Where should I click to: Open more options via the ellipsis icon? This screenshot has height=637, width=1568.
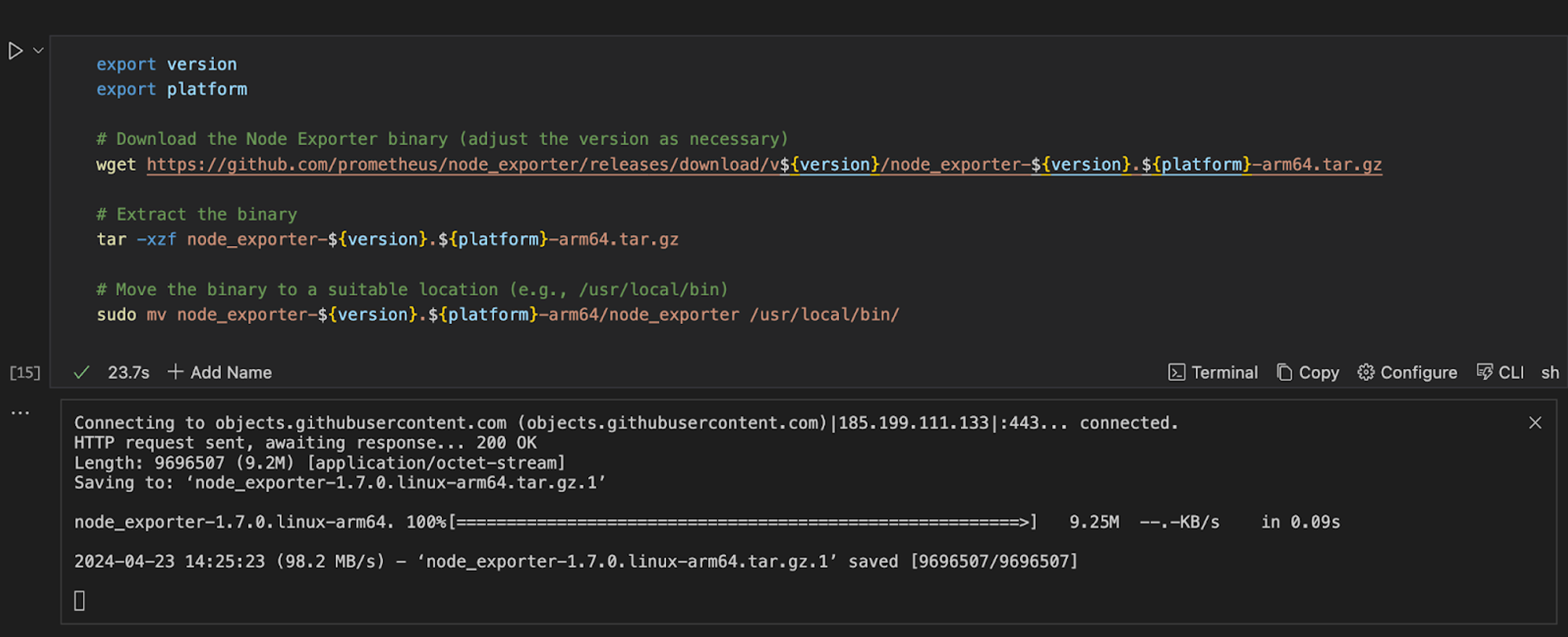coord(22,411)
